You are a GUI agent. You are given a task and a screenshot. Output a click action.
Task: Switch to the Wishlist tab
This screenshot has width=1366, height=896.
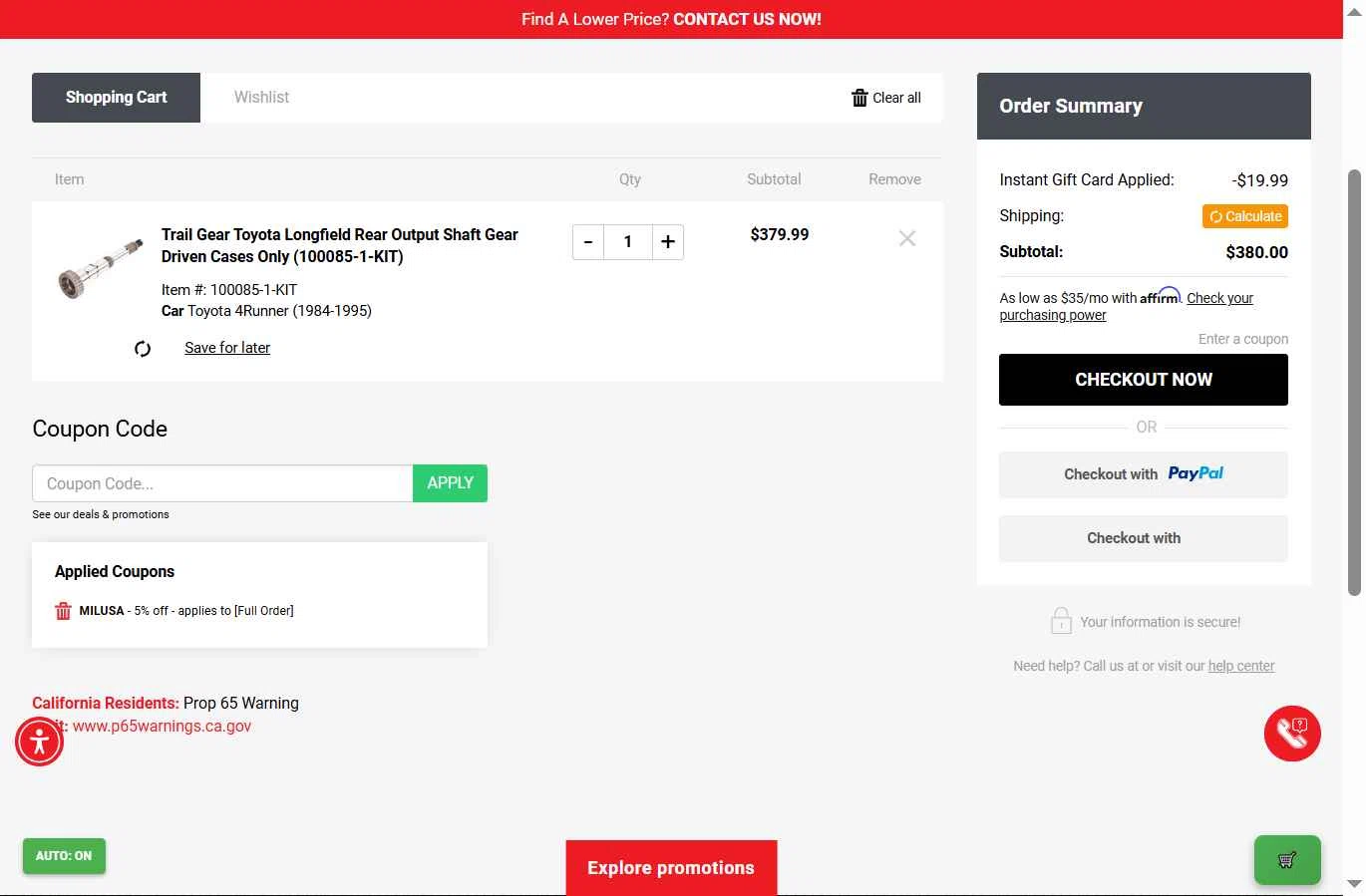click(261, 98)
